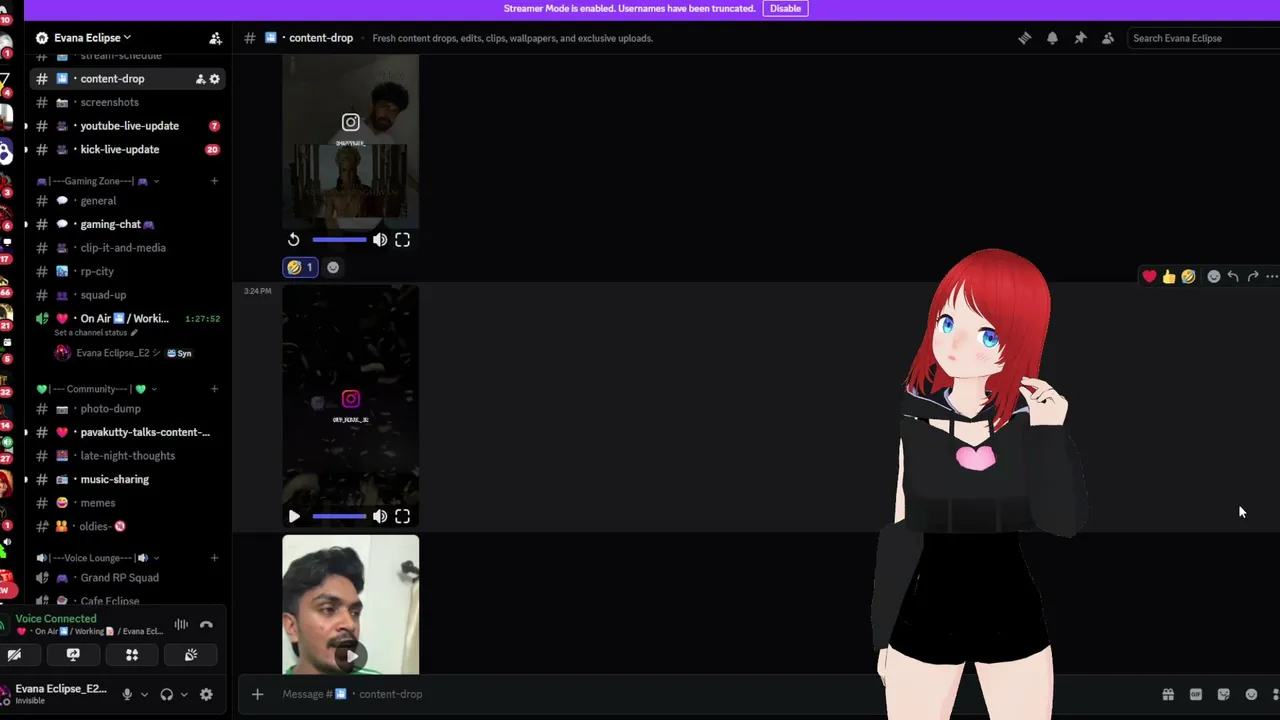This screenshot has height=720, width=1280.
Task: Show the member list
Action: pos(1108,38)
